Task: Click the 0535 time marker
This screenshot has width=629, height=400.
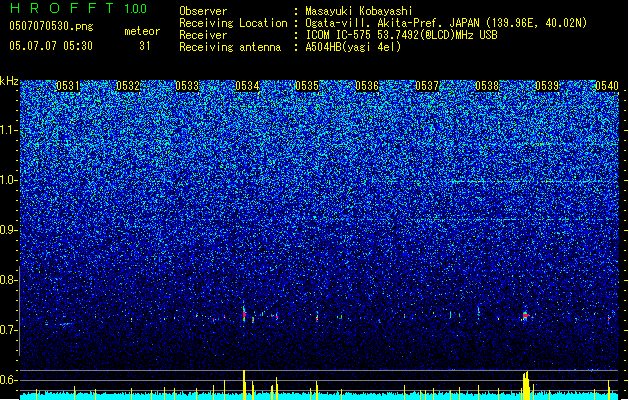Action: coord(307,86)
